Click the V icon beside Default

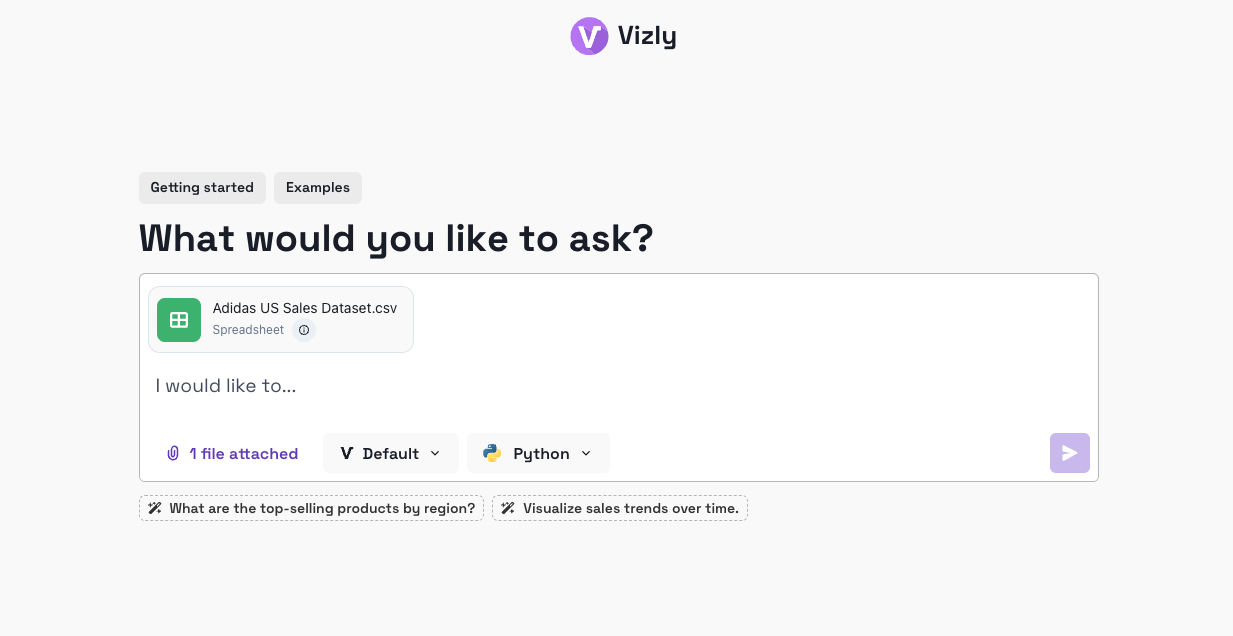[347, 454]
